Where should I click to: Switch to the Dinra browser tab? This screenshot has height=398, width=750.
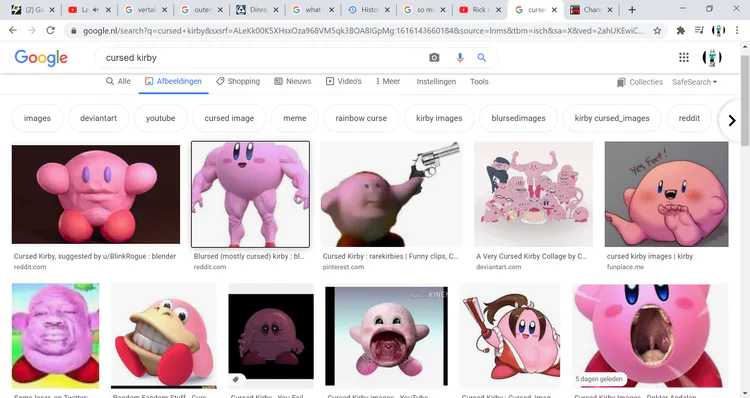coord(257,10)
